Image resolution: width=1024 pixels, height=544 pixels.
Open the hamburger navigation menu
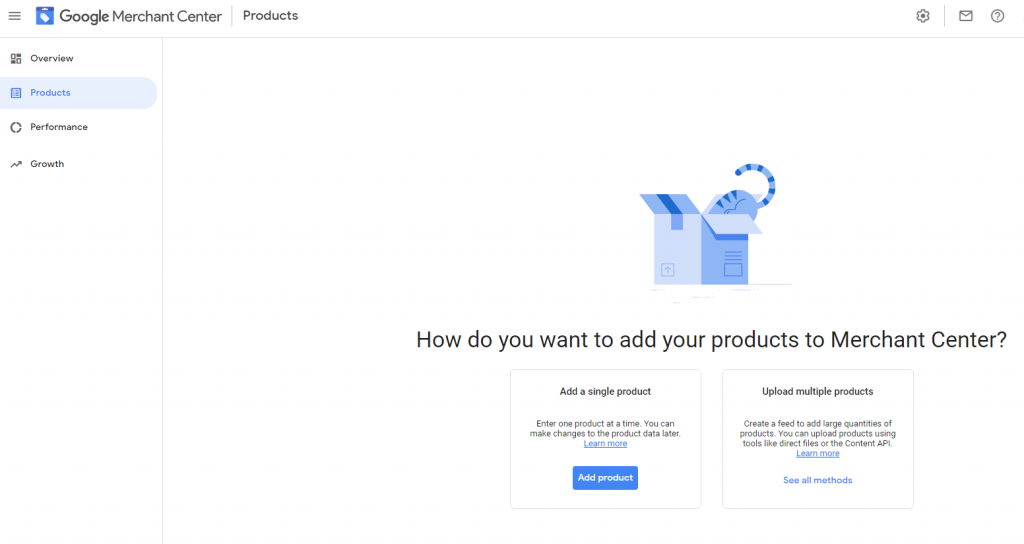click(x=14, y=16)
